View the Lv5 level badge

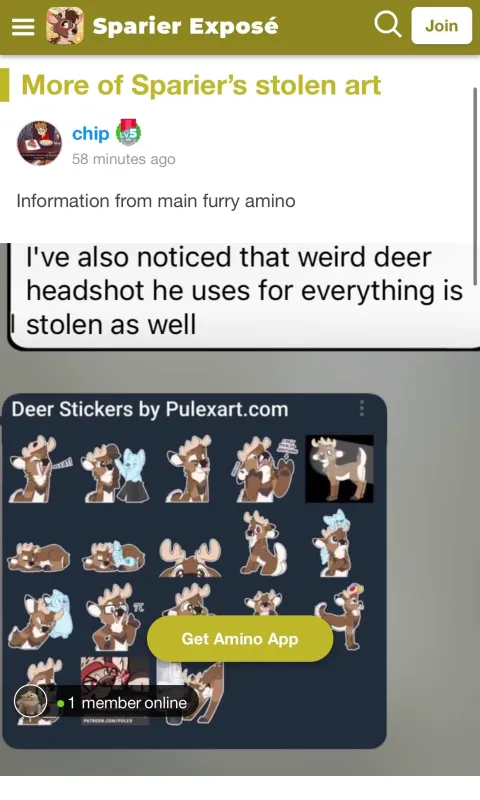tap(129, 133)
